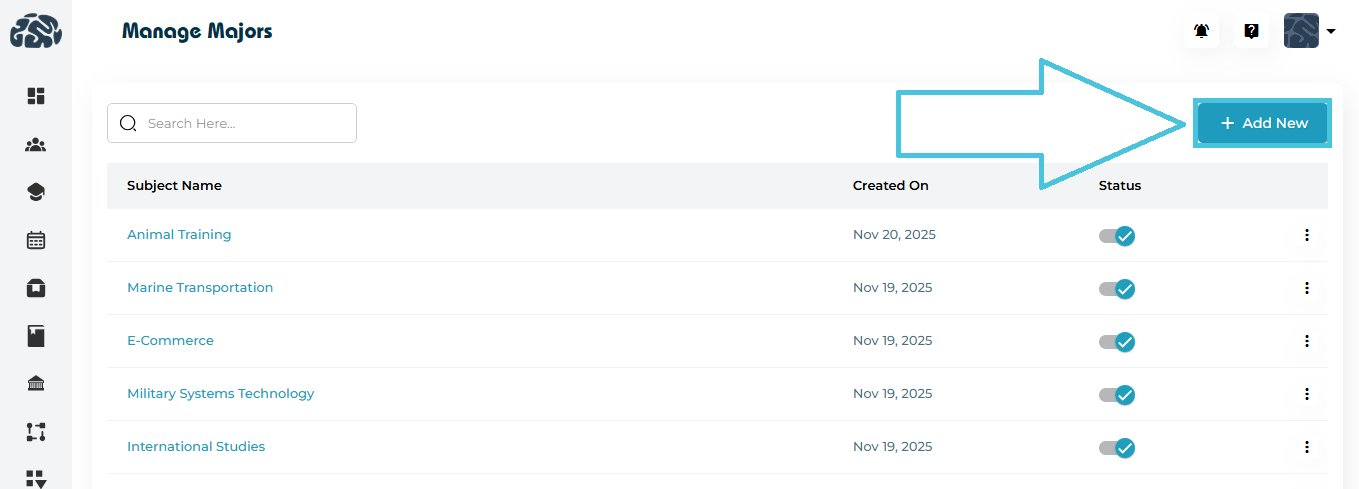Select the calendar icon in sidebar

click(36, 240)
